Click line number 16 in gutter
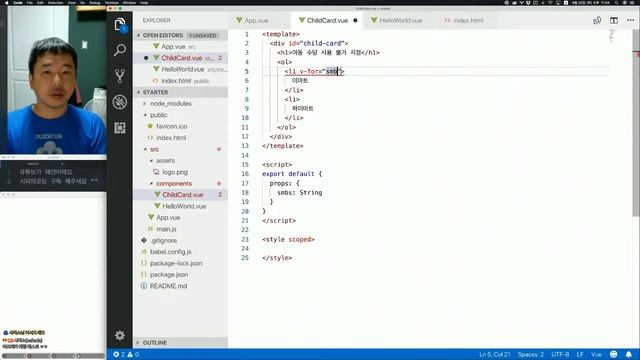 tap(245, 174)
